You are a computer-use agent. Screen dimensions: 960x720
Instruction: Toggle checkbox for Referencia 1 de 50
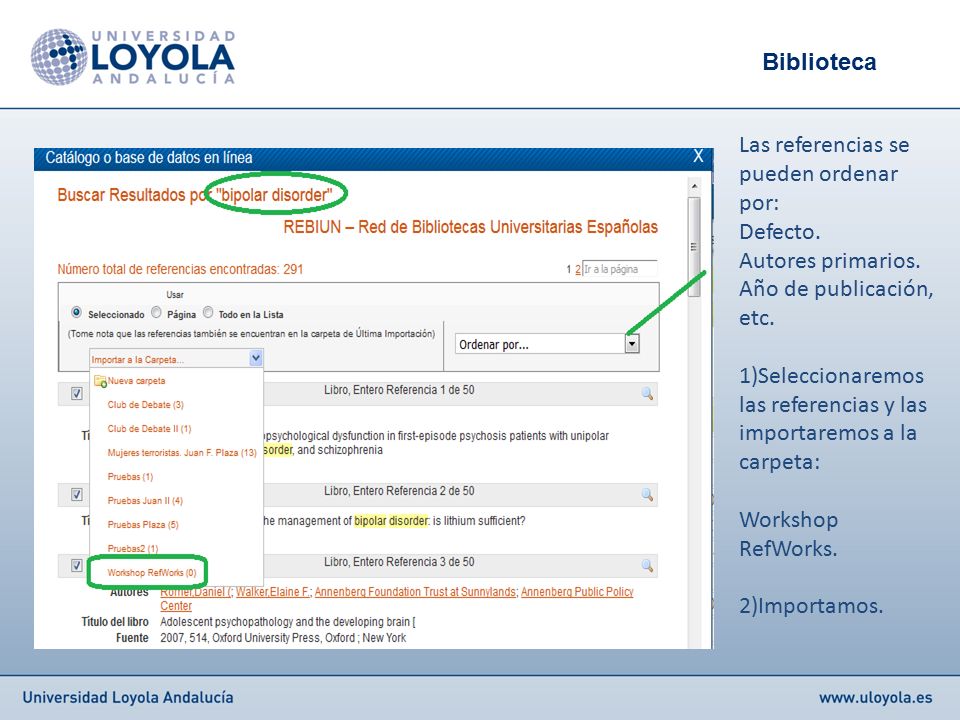click(x=77, y=394)
